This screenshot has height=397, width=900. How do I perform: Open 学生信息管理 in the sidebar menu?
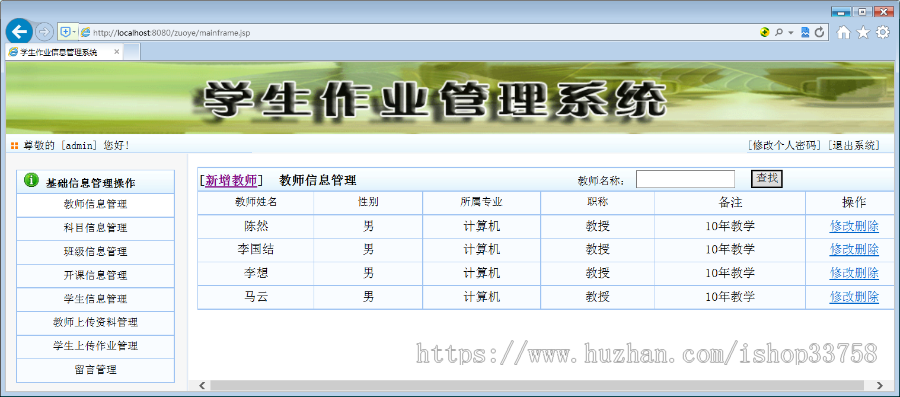click(x=95, y=299)
